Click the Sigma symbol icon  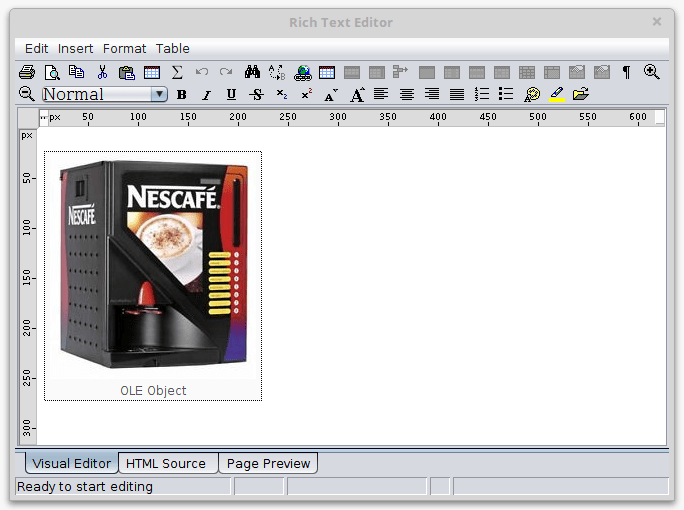coord(177,72)
